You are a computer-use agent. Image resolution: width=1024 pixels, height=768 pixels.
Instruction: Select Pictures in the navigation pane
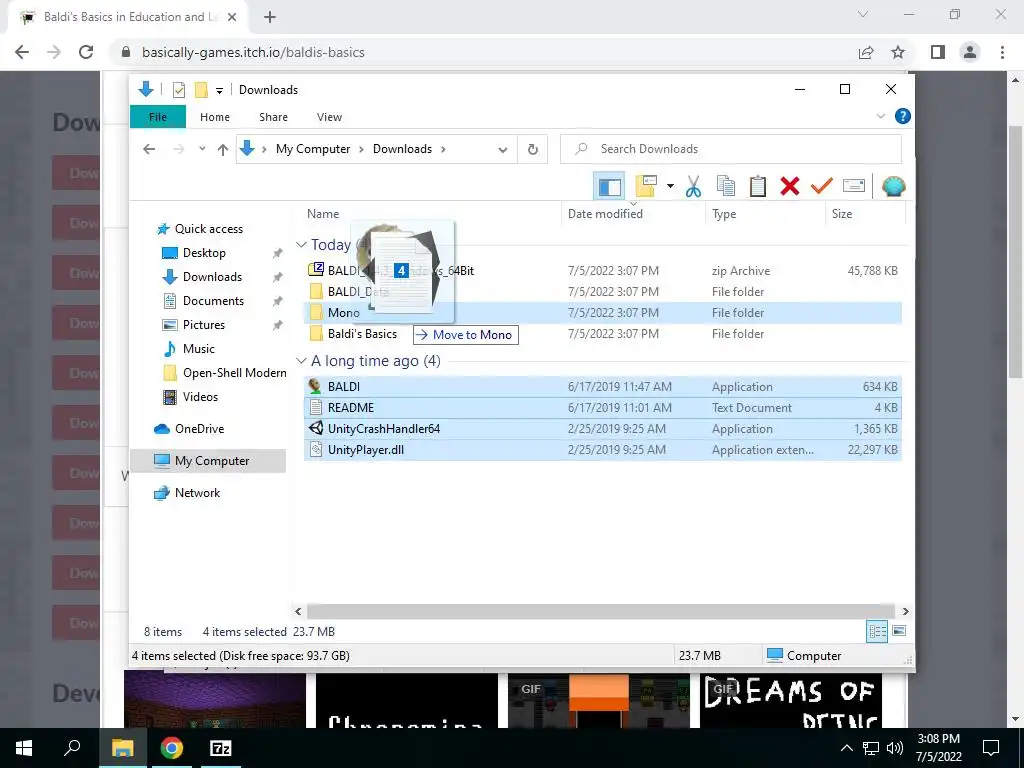[x=204, y=325]
